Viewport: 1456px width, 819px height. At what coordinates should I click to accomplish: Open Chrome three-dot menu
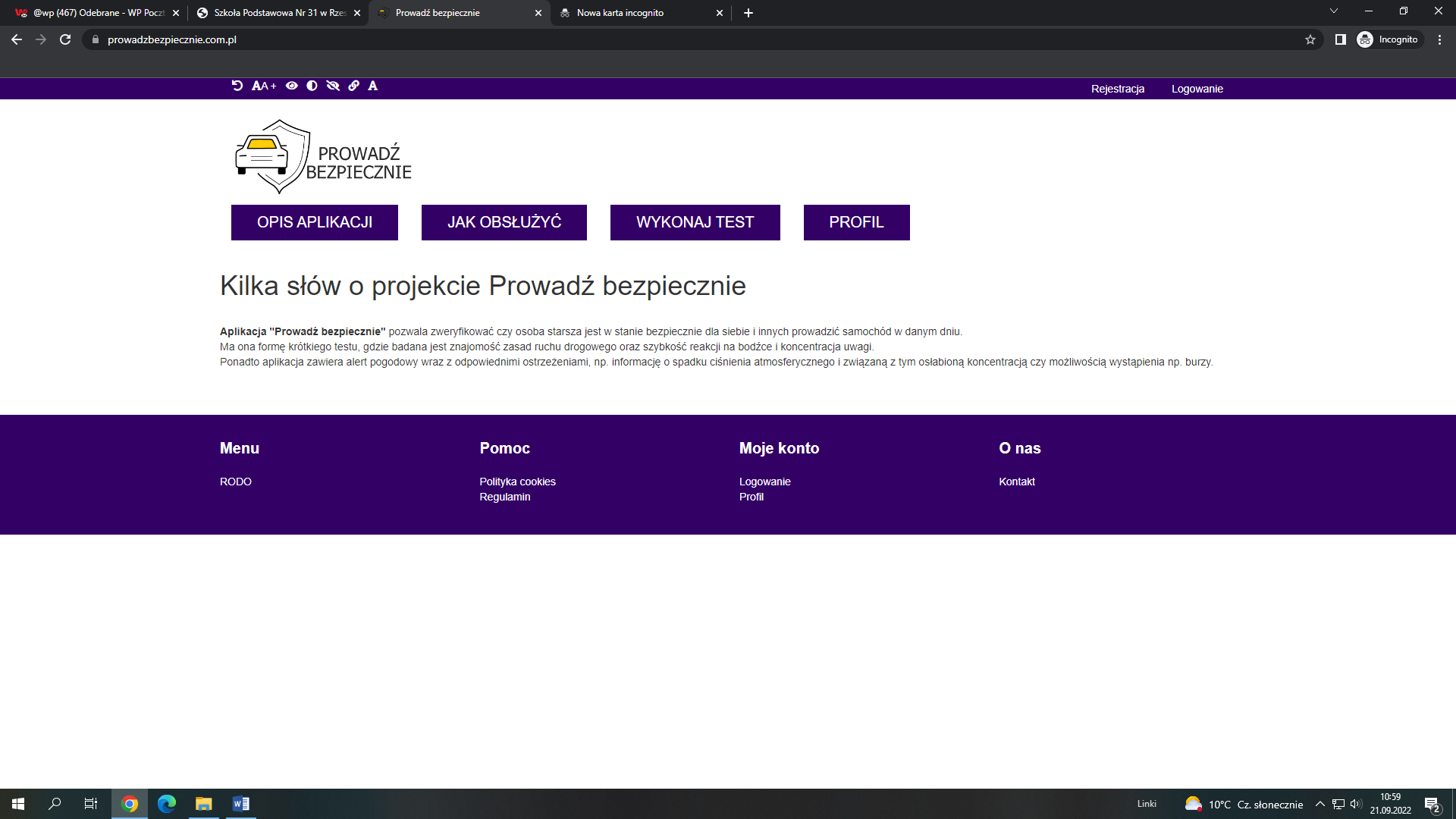[1439, 39]
